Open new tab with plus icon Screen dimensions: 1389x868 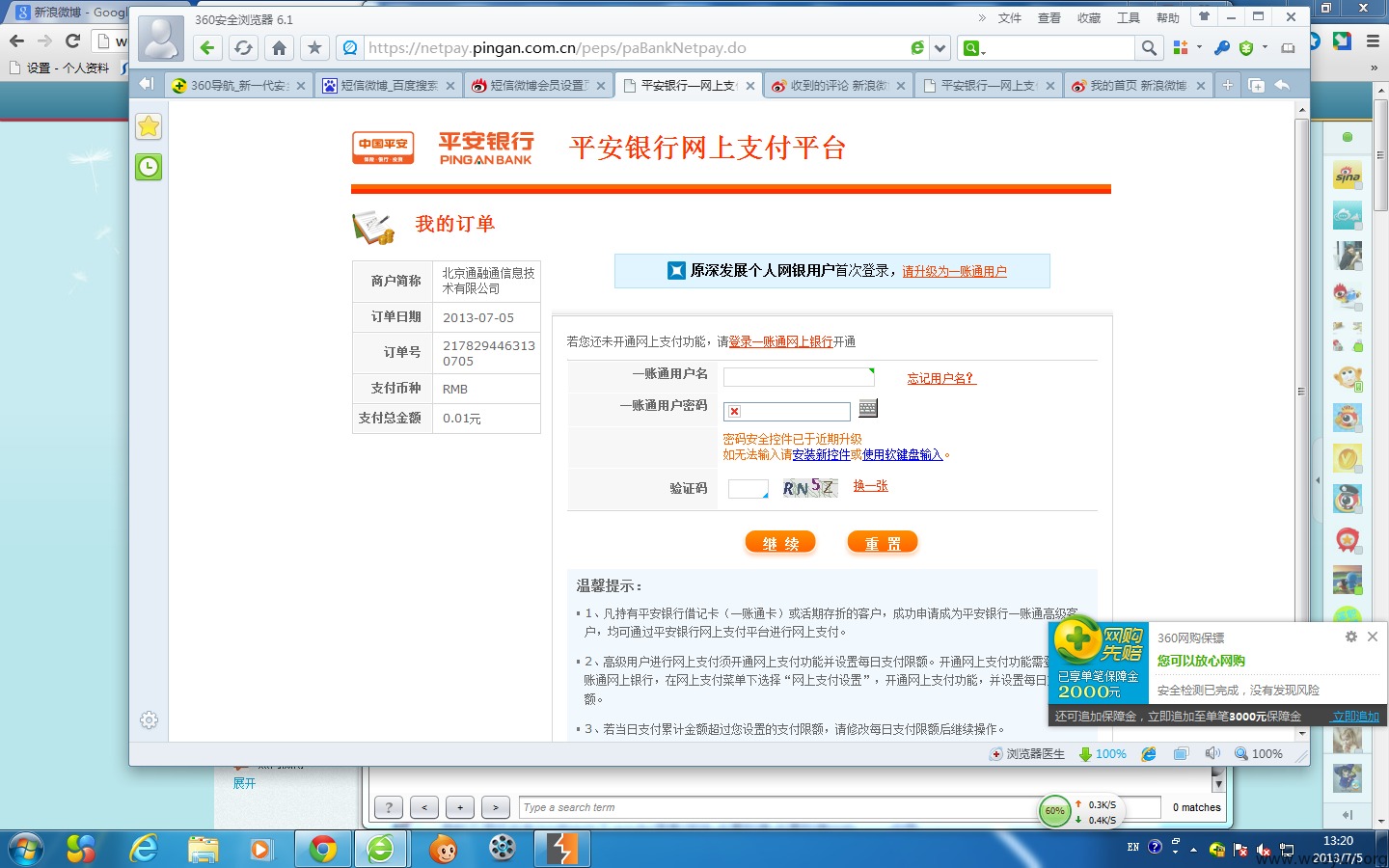(1227, 85)
